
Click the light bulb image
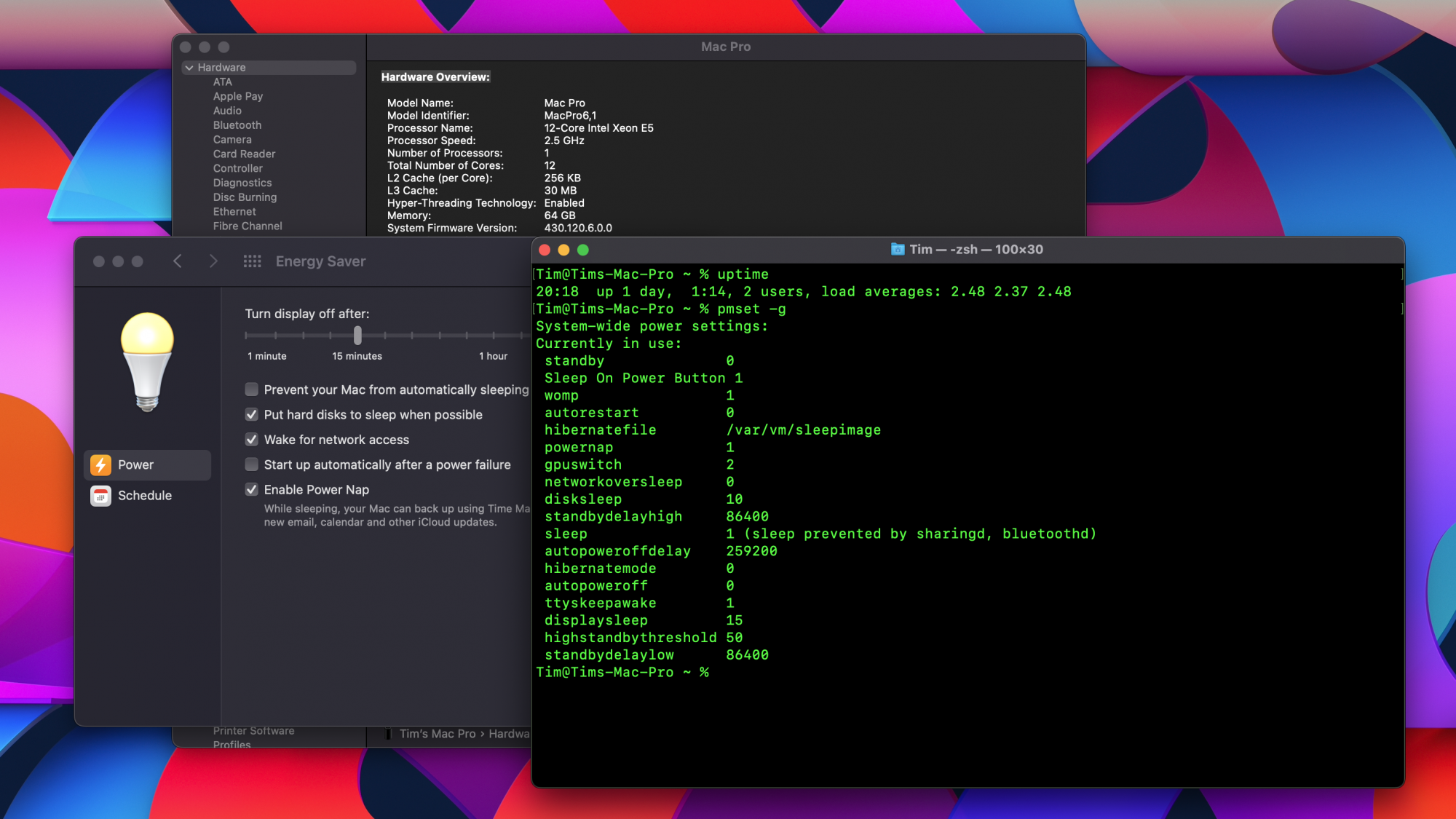147,362
